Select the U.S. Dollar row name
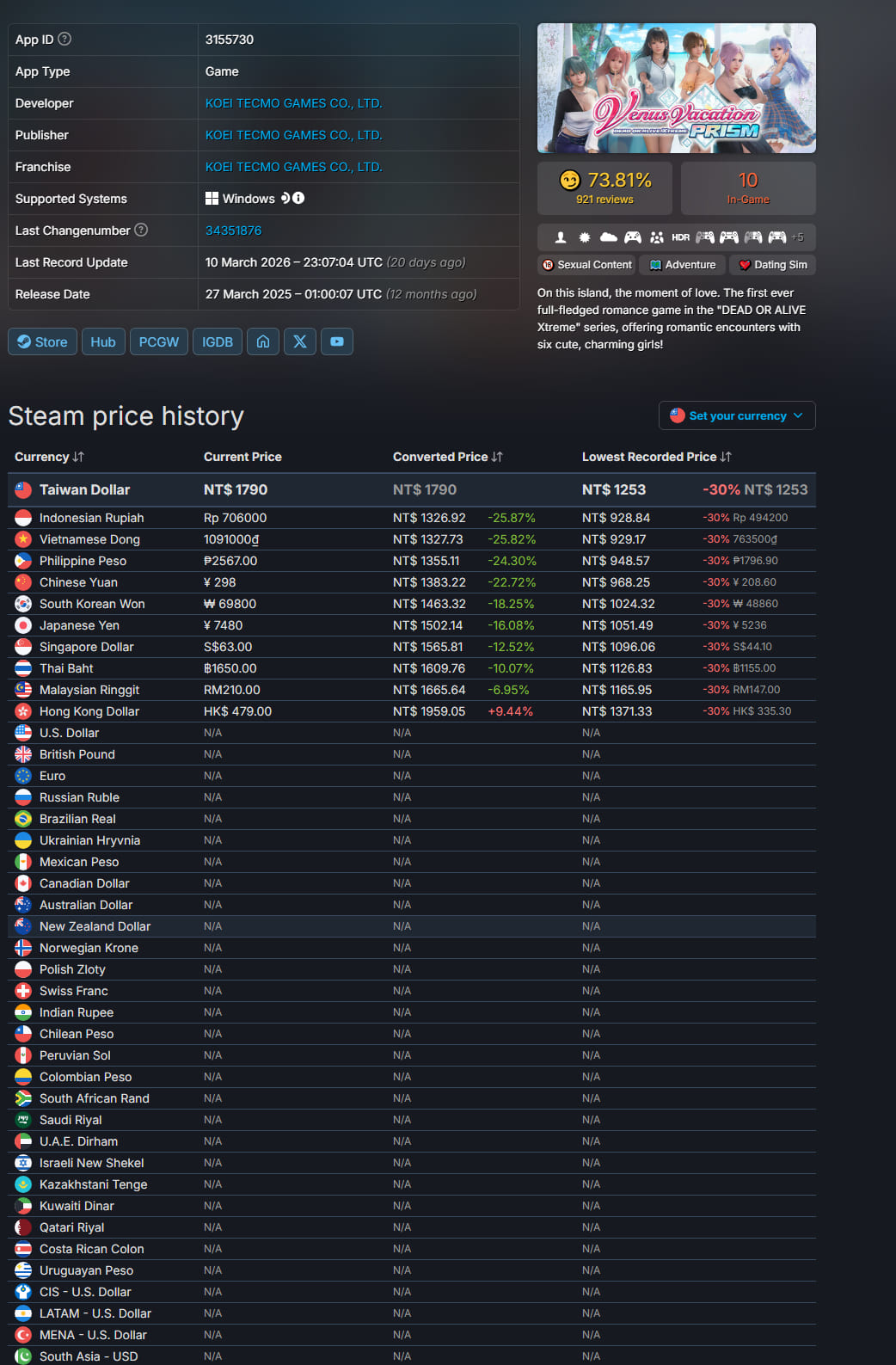This screenshot has width=896, height=1365. click(69, 733)
